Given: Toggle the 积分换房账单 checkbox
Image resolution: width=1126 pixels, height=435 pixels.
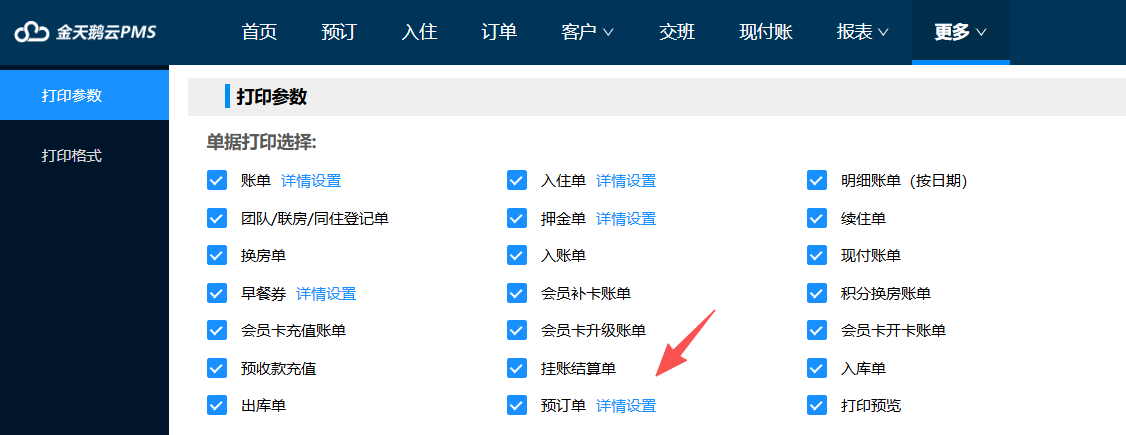Looking at the screenshot, I should click(817, 293).
